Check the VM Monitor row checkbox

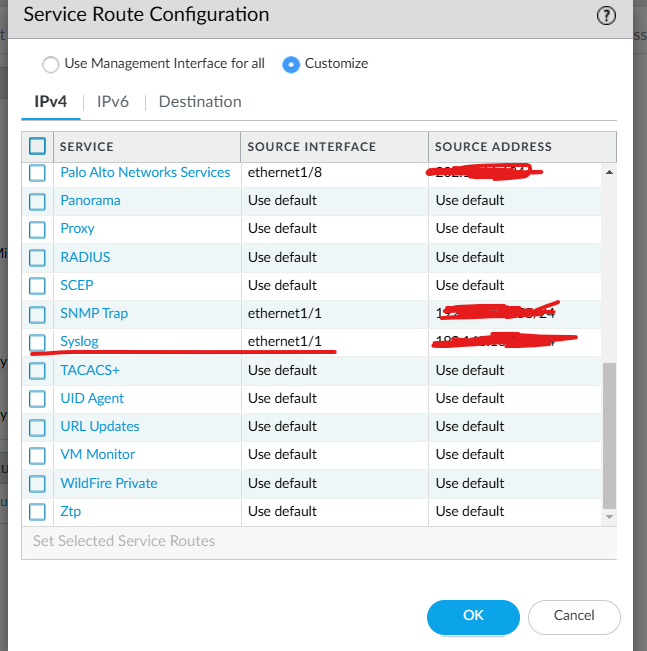click(37, 455)
